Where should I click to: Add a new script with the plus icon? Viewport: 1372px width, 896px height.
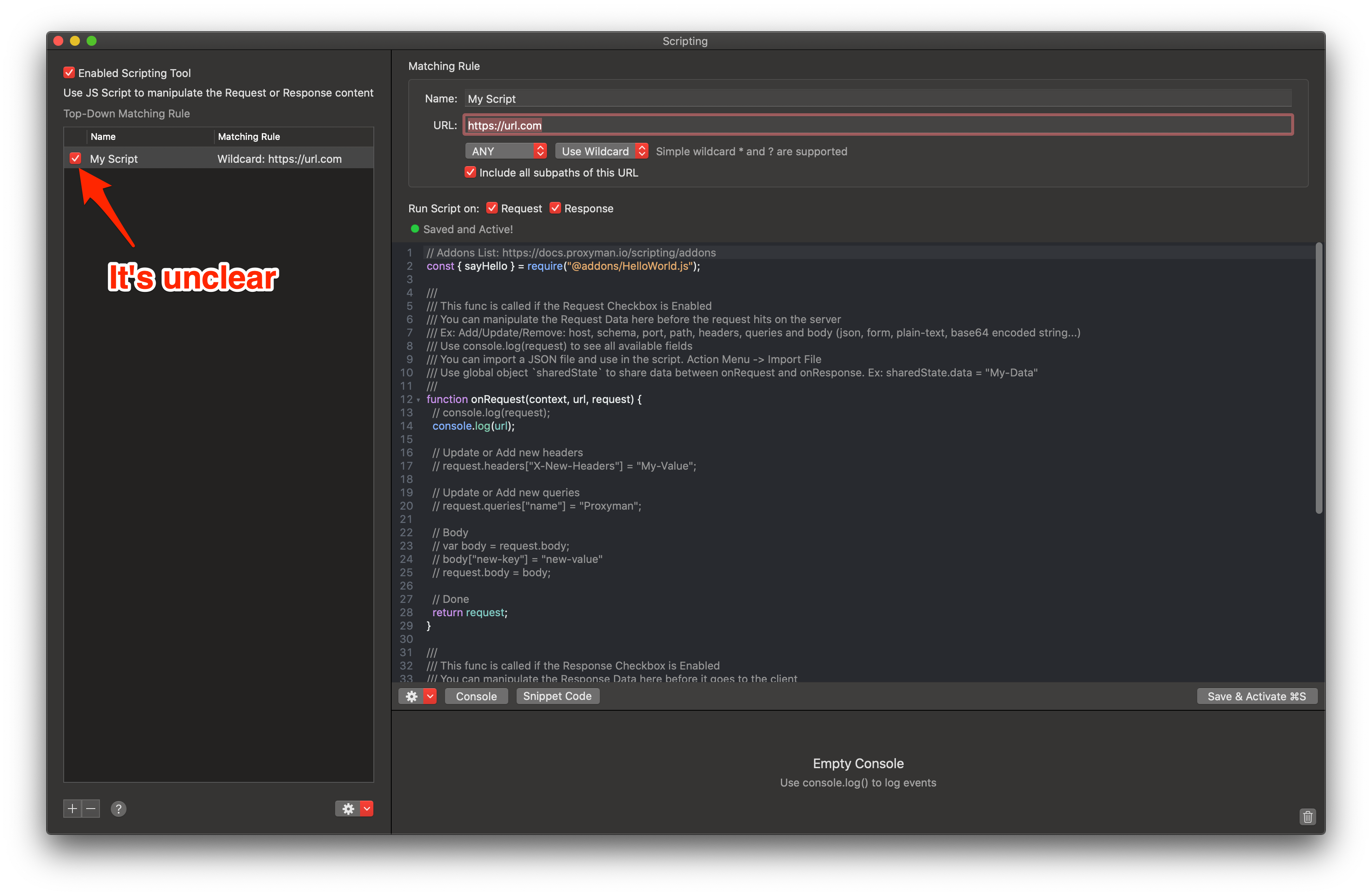72,809
